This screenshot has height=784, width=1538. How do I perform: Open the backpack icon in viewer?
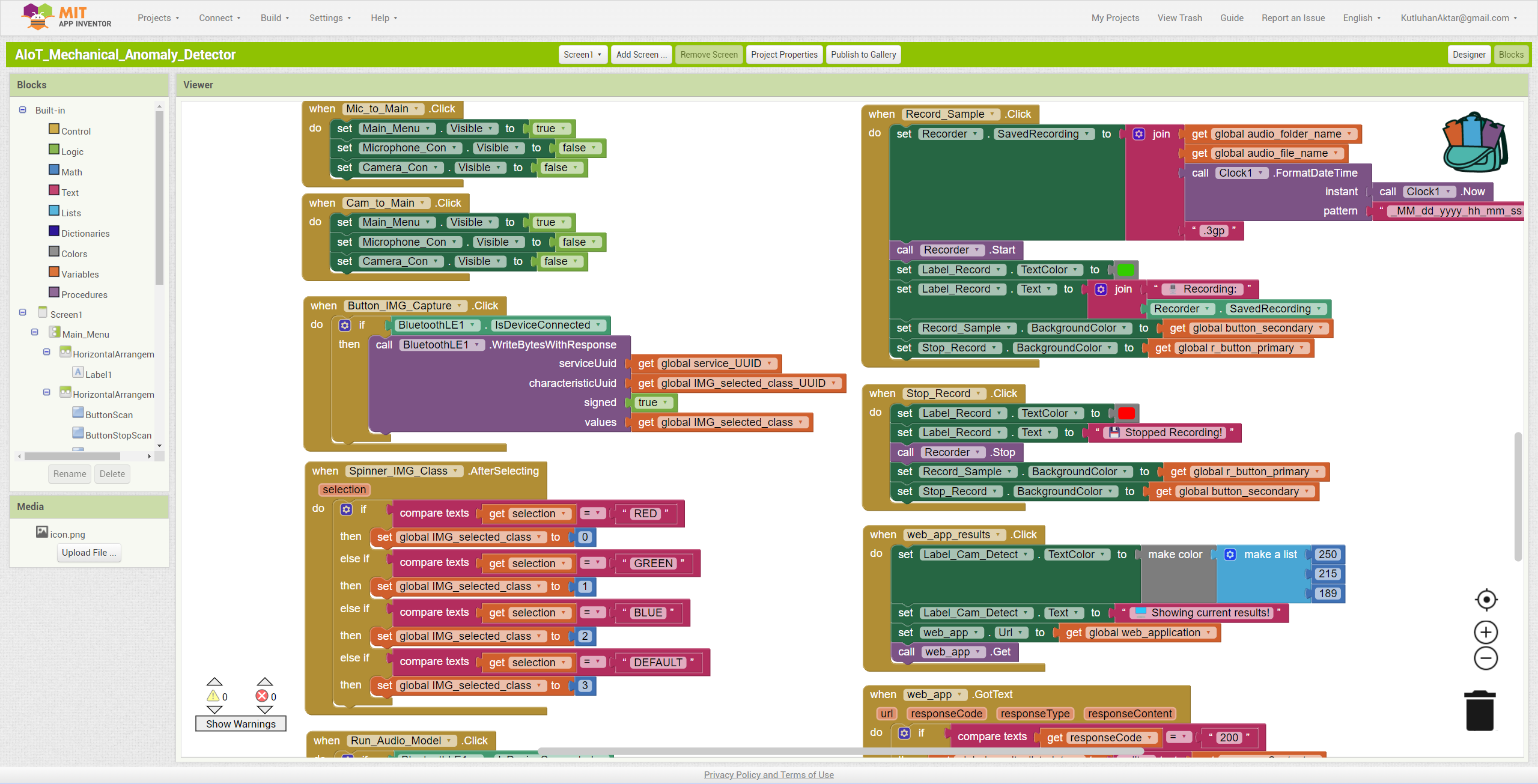coord(1474,143)
